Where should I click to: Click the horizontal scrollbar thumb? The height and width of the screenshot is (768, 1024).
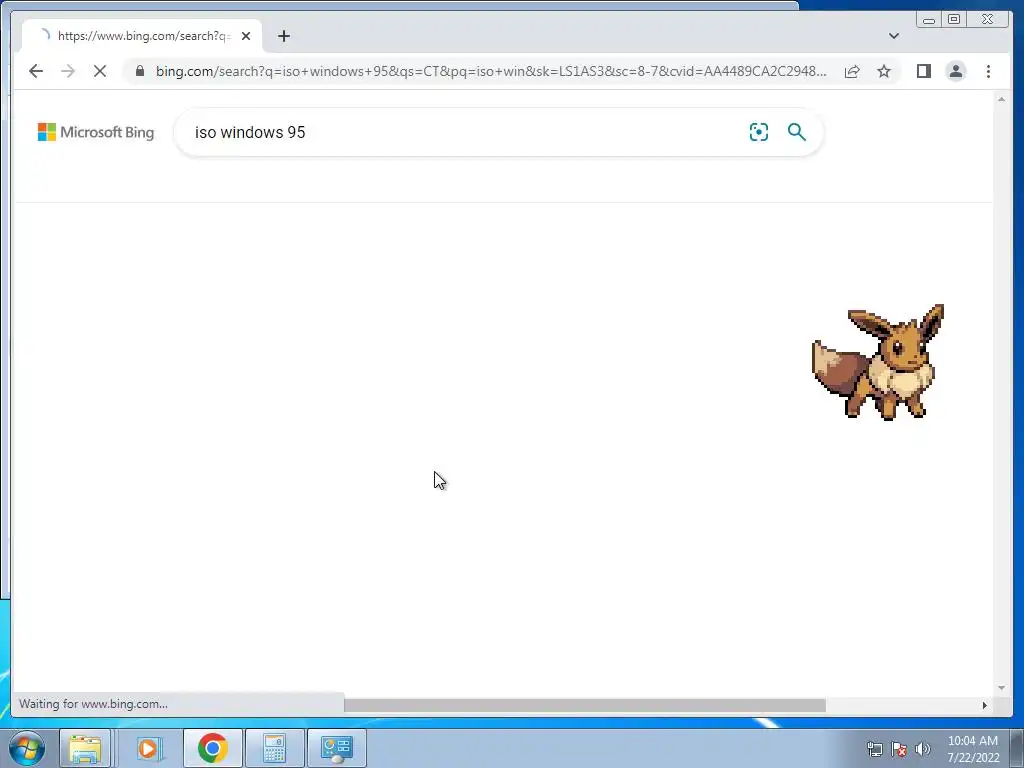tap(584, 705)
